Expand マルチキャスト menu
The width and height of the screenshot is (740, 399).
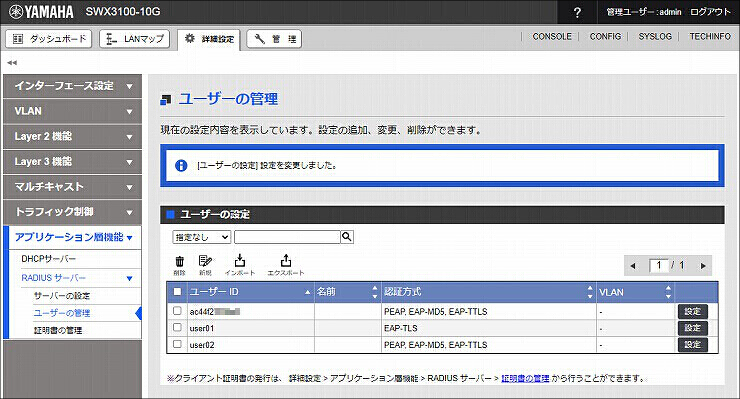(x=72, y=187)
